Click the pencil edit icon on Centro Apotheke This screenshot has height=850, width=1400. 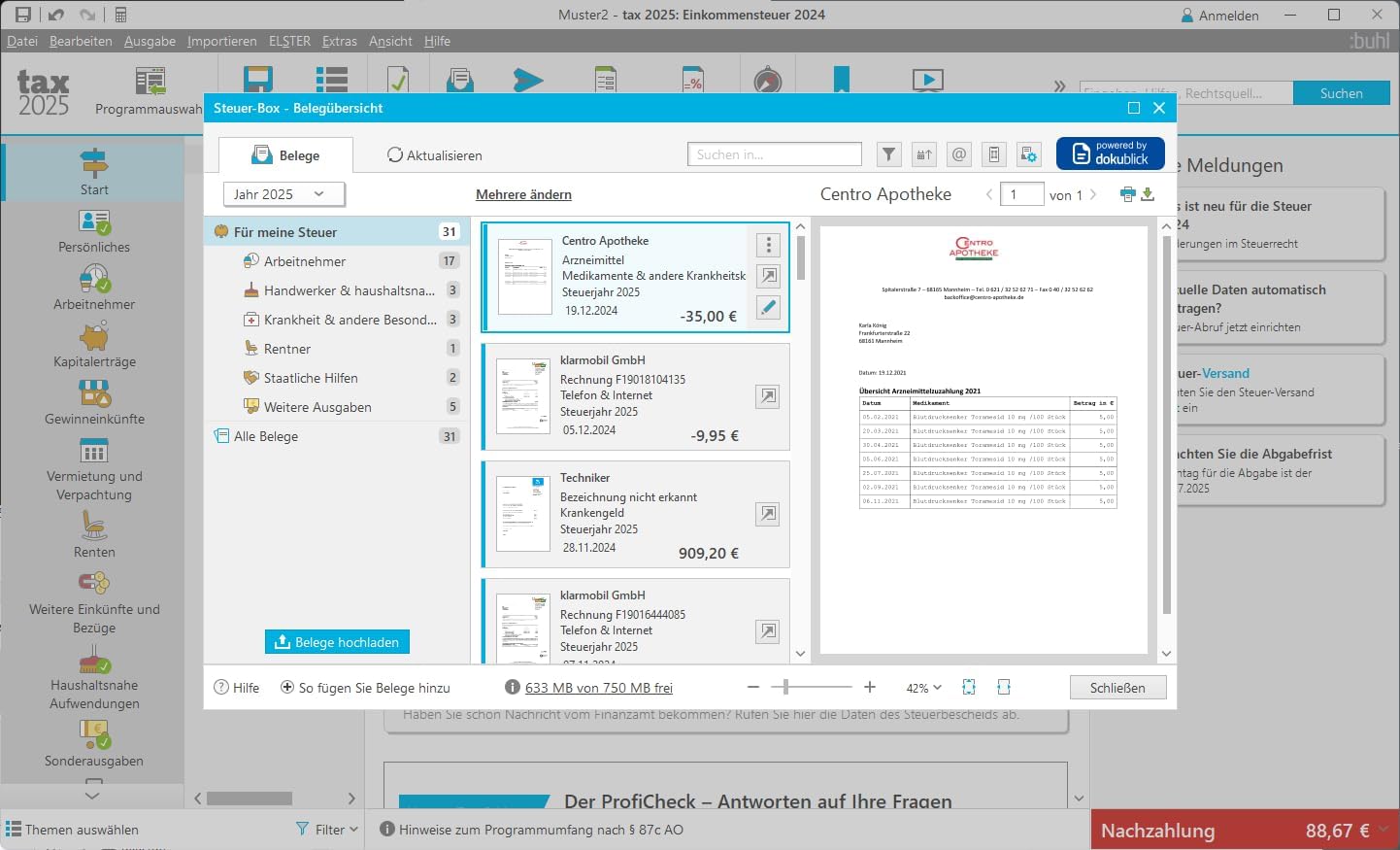pyautogui.click(x=768, y=307)
